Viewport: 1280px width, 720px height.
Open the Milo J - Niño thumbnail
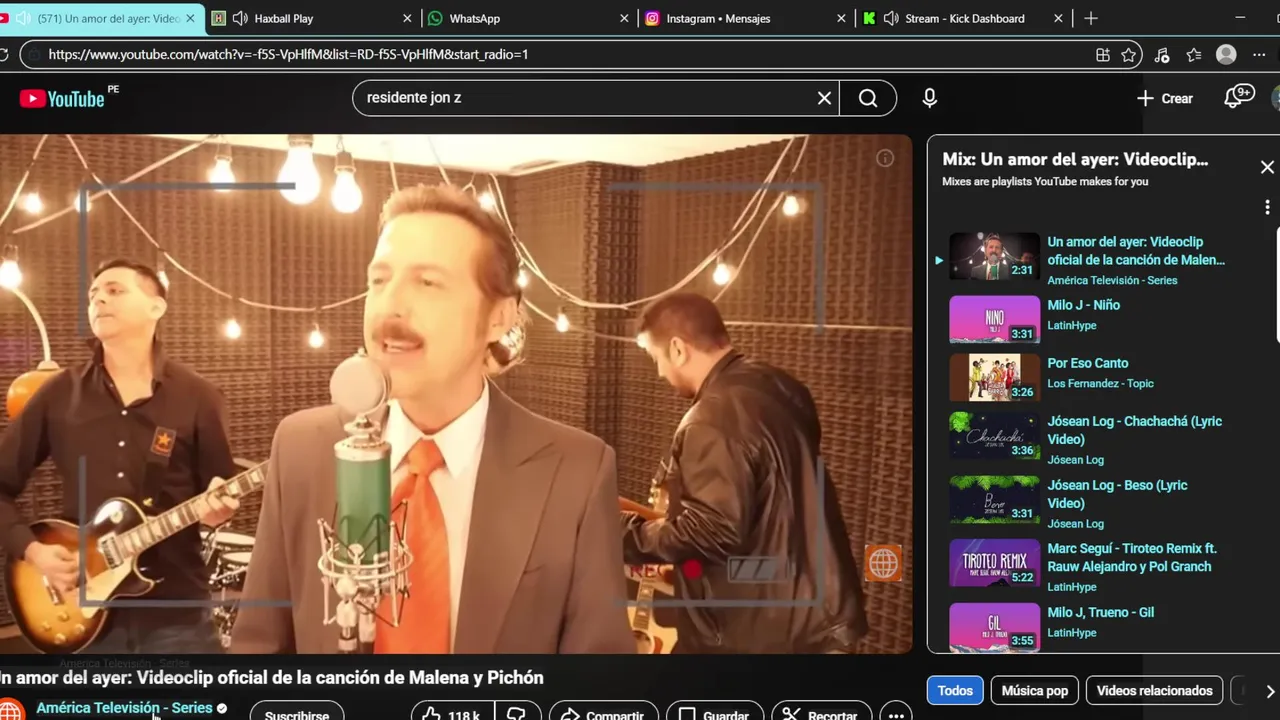tap(994, 320)
